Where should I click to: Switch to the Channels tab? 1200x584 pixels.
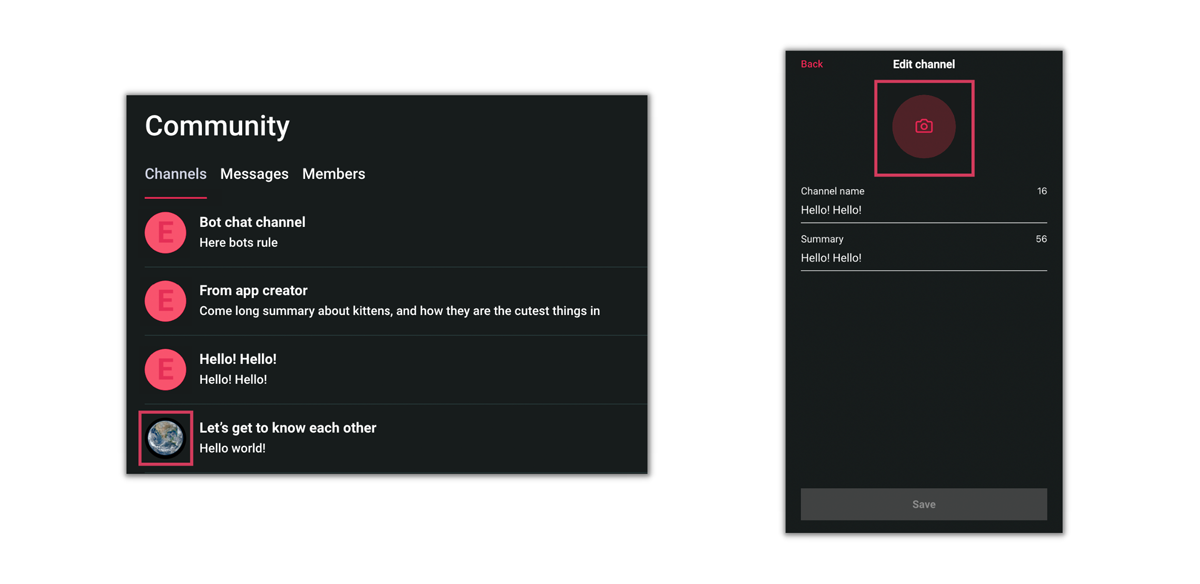pos(175,174)
